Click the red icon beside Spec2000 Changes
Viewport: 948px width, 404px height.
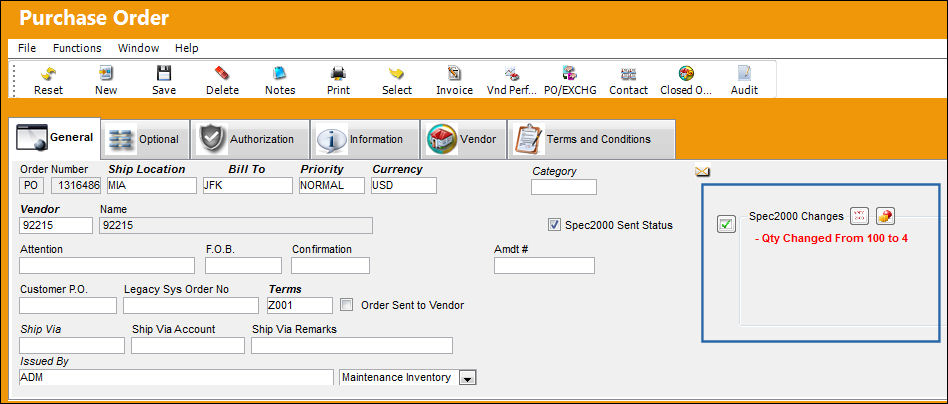[859, 215]
